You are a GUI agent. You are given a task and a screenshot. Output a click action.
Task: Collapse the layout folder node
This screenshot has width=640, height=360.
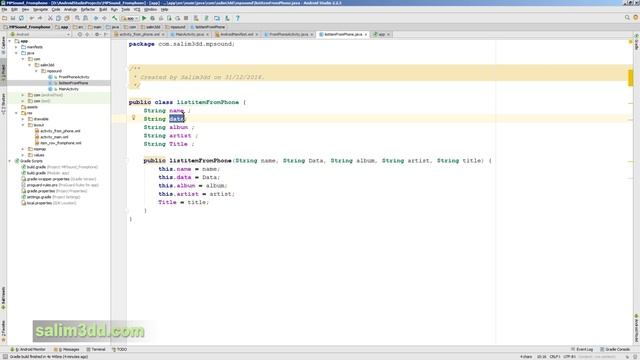pyautogui.click(x=23, y=125)
